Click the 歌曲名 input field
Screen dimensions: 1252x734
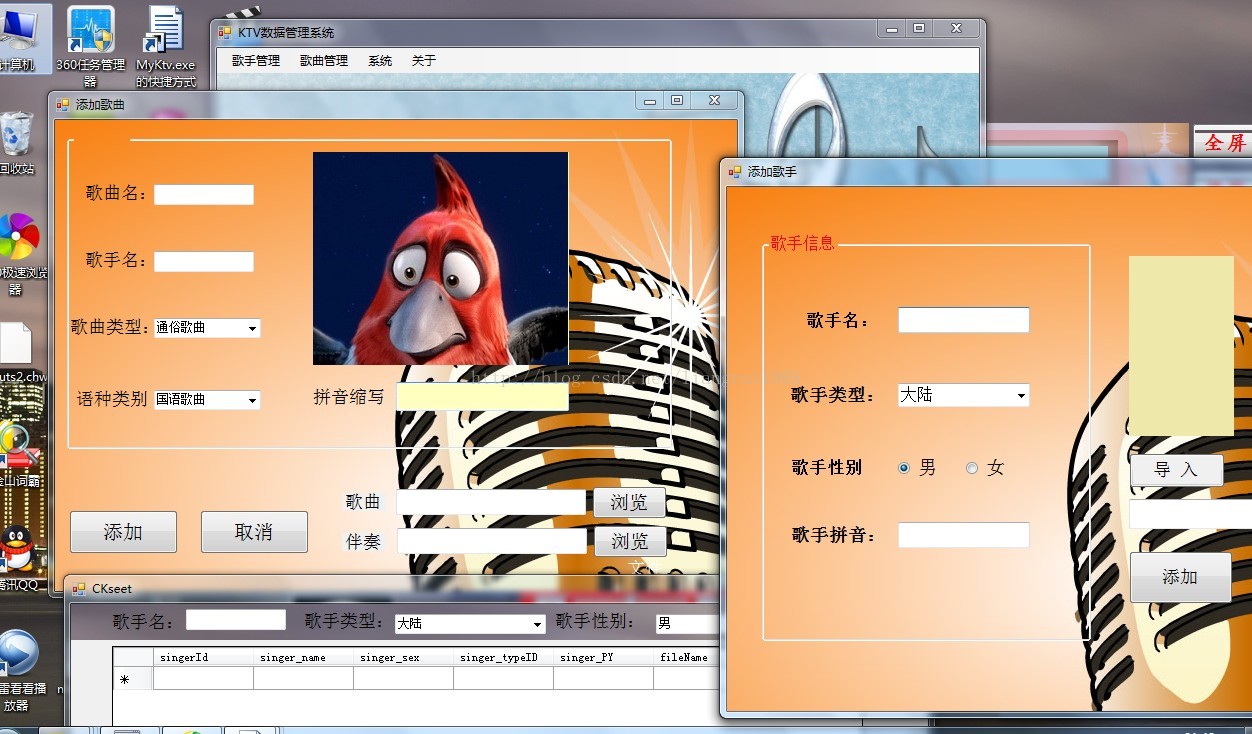204,194
